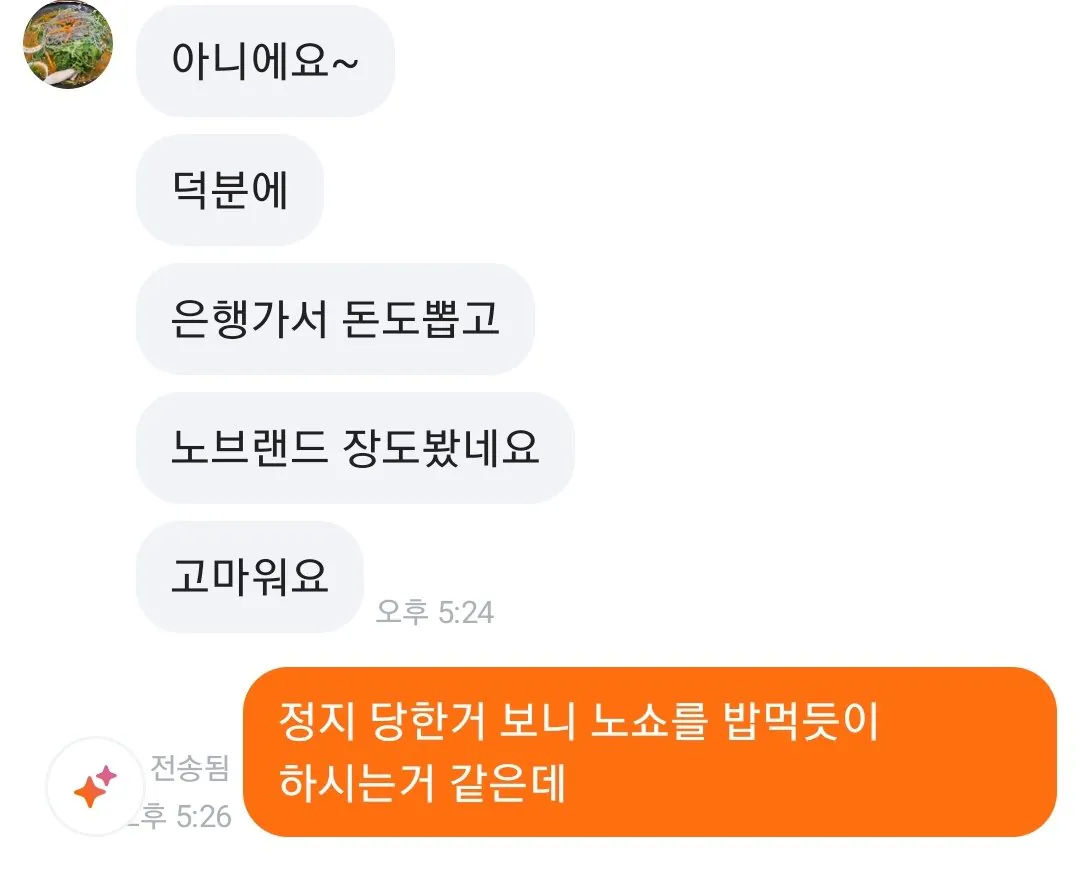Click '하시는거 같은데' line in orange bubble
Screen dimensions: 1080x875
coord(422,783)
